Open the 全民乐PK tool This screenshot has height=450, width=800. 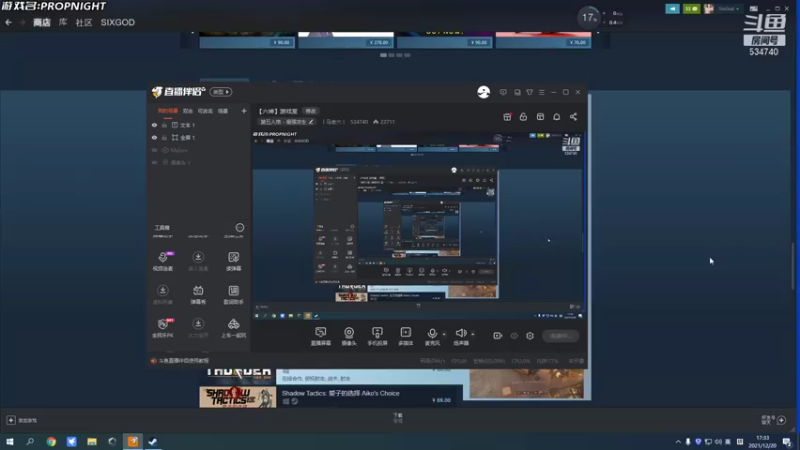coord(163,328)
